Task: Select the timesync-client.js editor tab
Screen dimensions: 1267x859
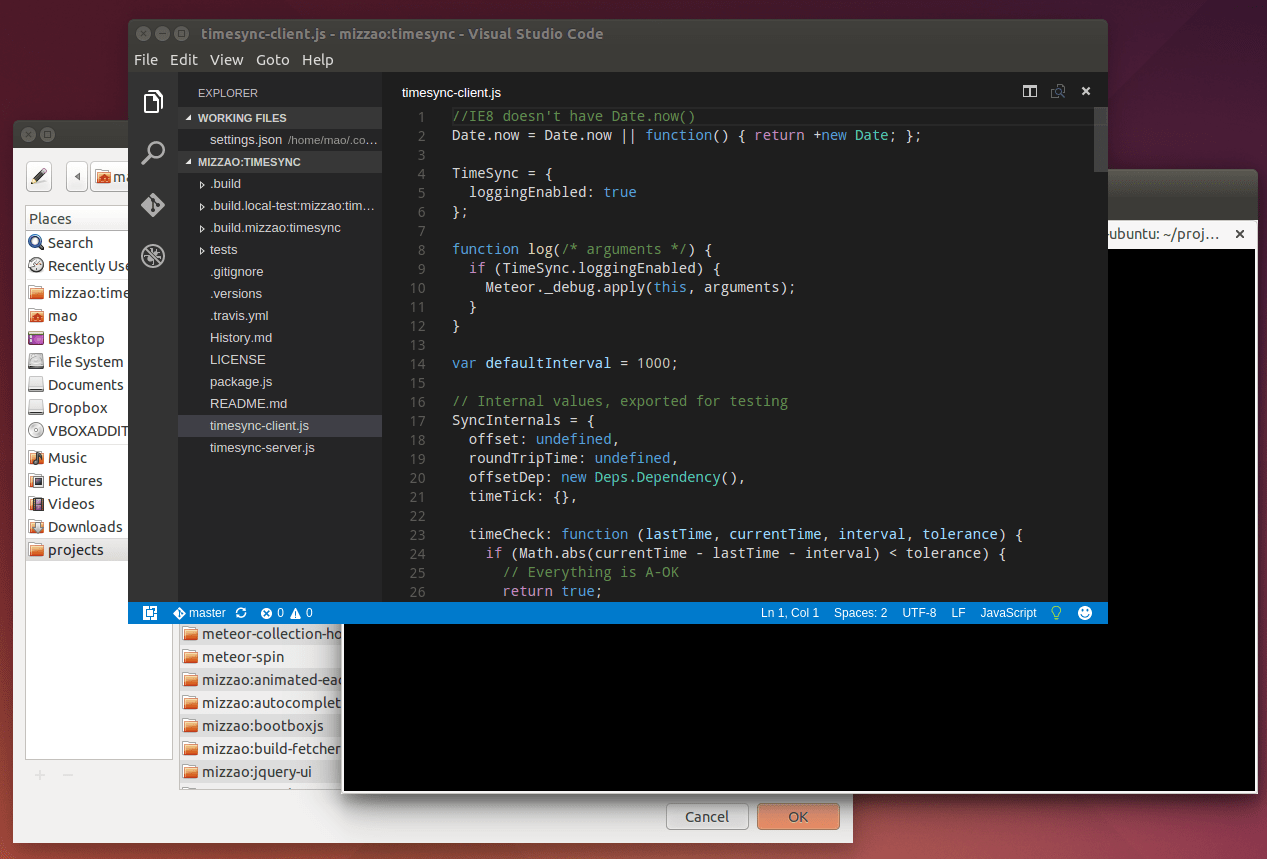Action: [x=451, y=92]
